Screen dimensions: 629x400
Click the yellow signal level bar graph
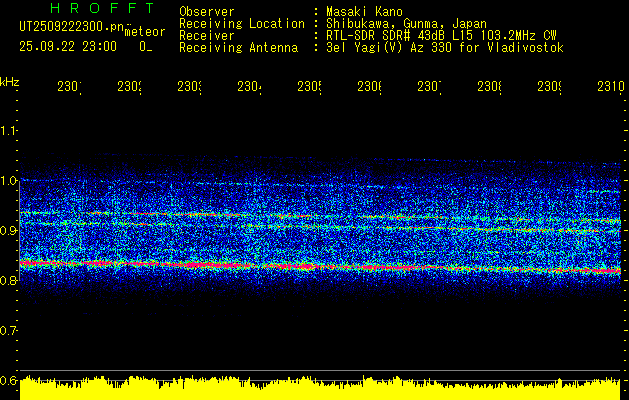[x=320, y=388]
